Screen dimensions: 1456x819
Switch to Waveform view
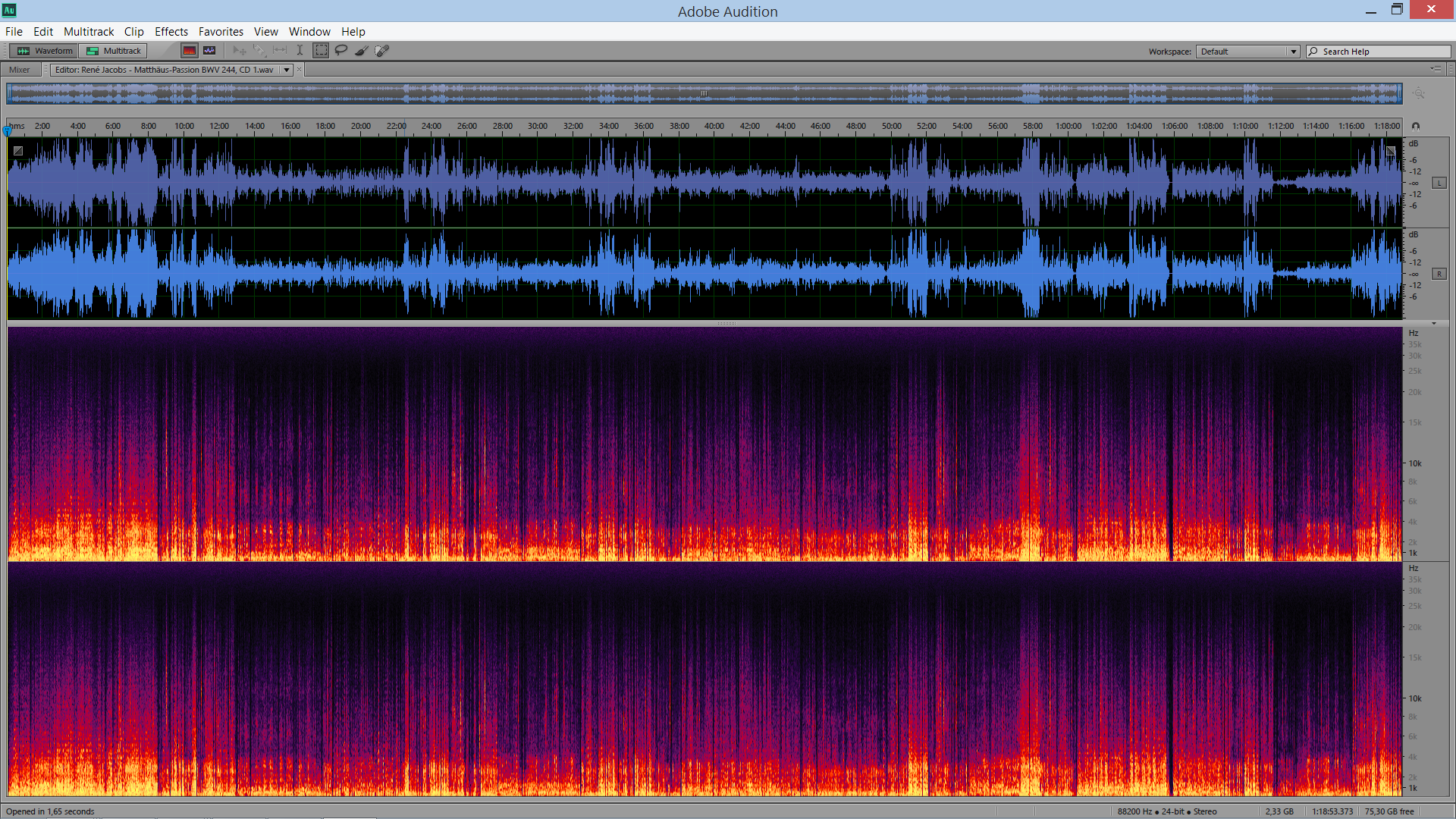(x=45, y=51)
